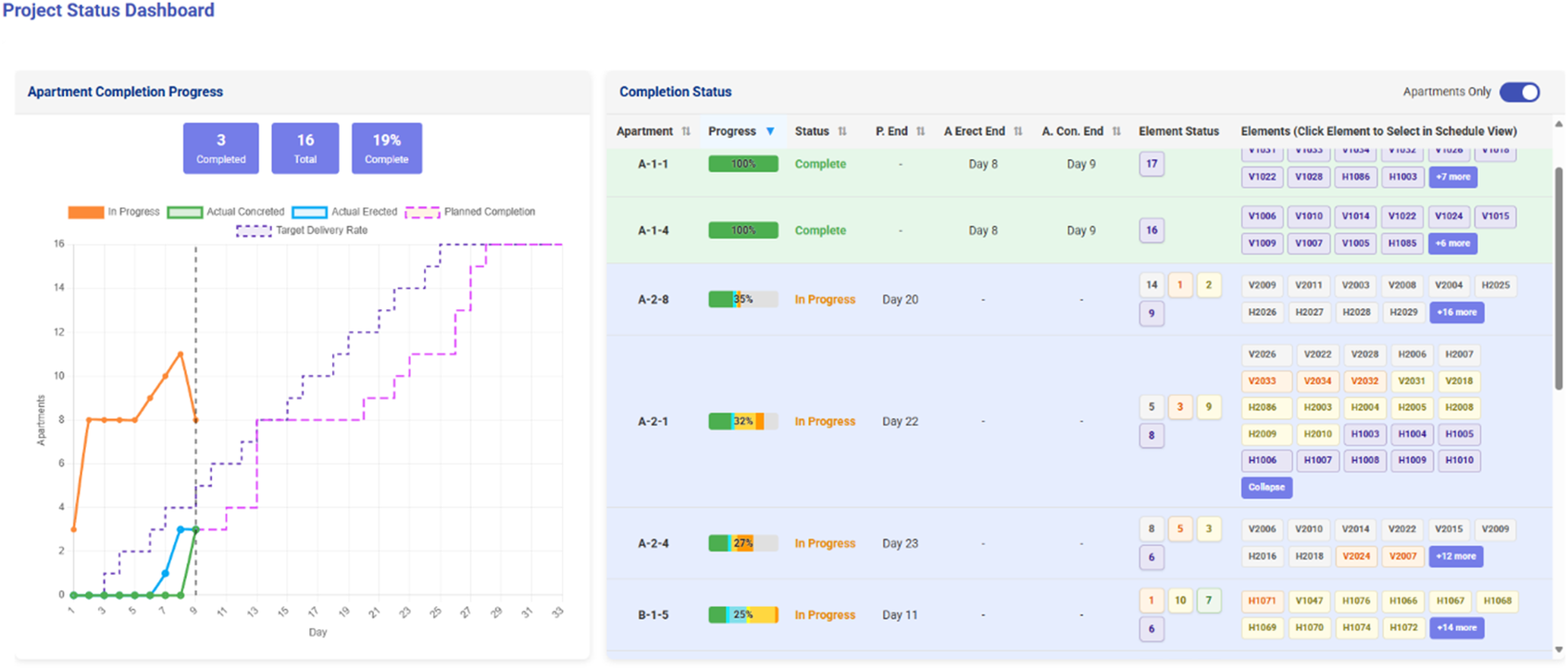Image resolution: width=1568 pixels, height=670 pixels.
Task: Click apartment name A-2-8
Action: click(653, 300)
